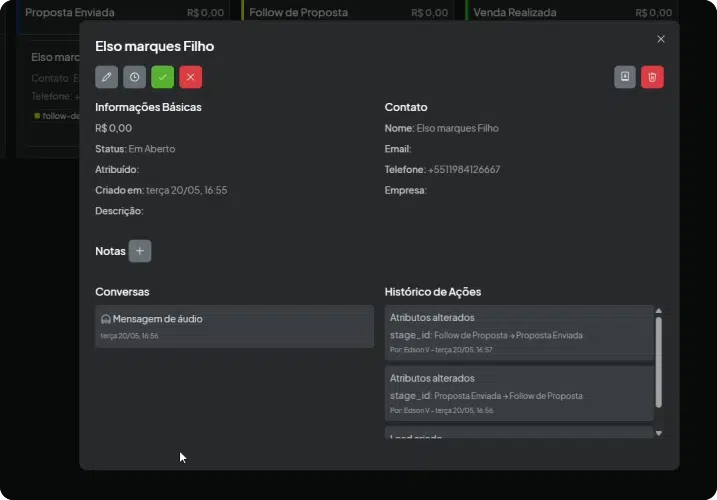Click the Notas heading
The image size is (717, 500).
pyautogui.click(x=110, y=251)
